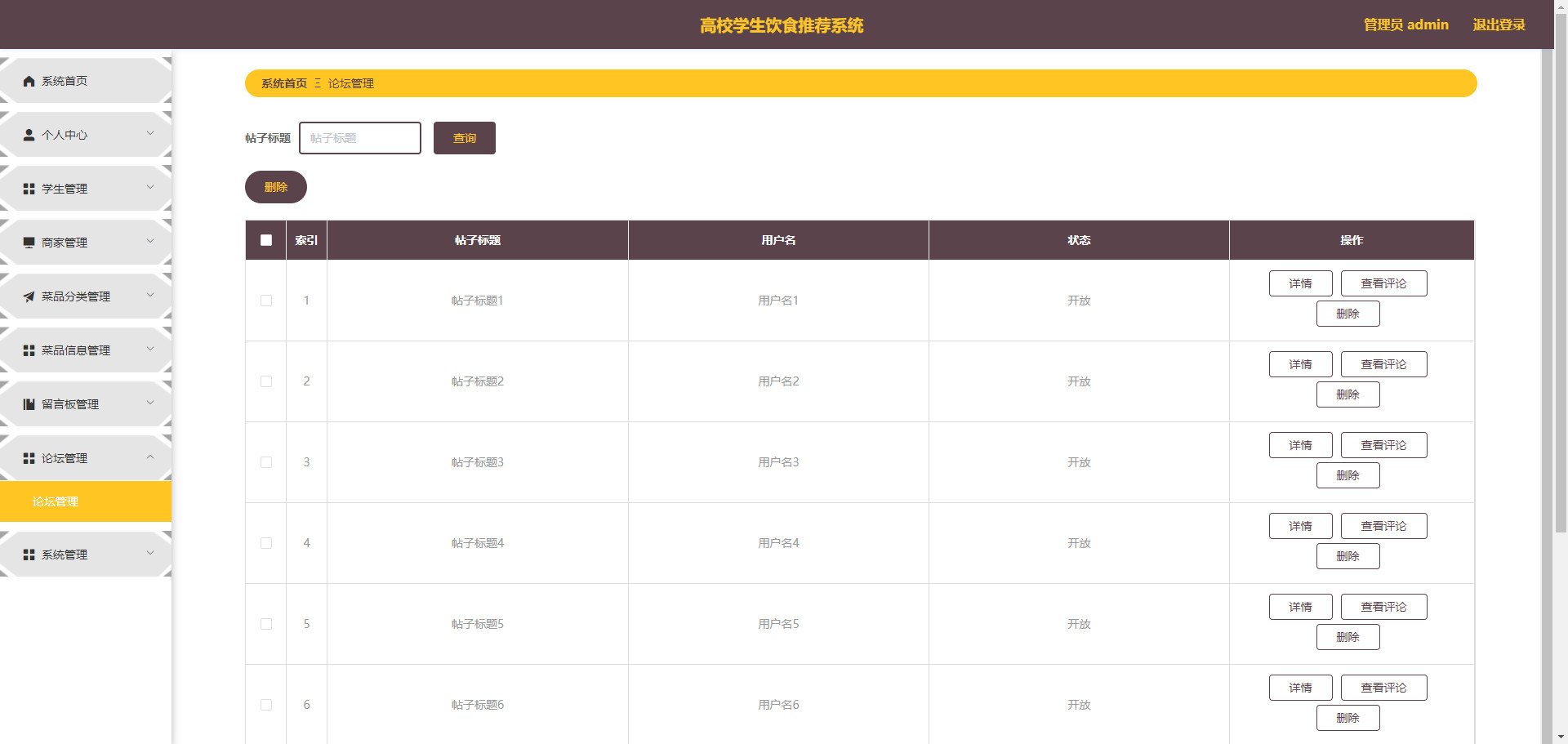
Task: Click the grid icon beside 系统管理
Action: (29, 555)
